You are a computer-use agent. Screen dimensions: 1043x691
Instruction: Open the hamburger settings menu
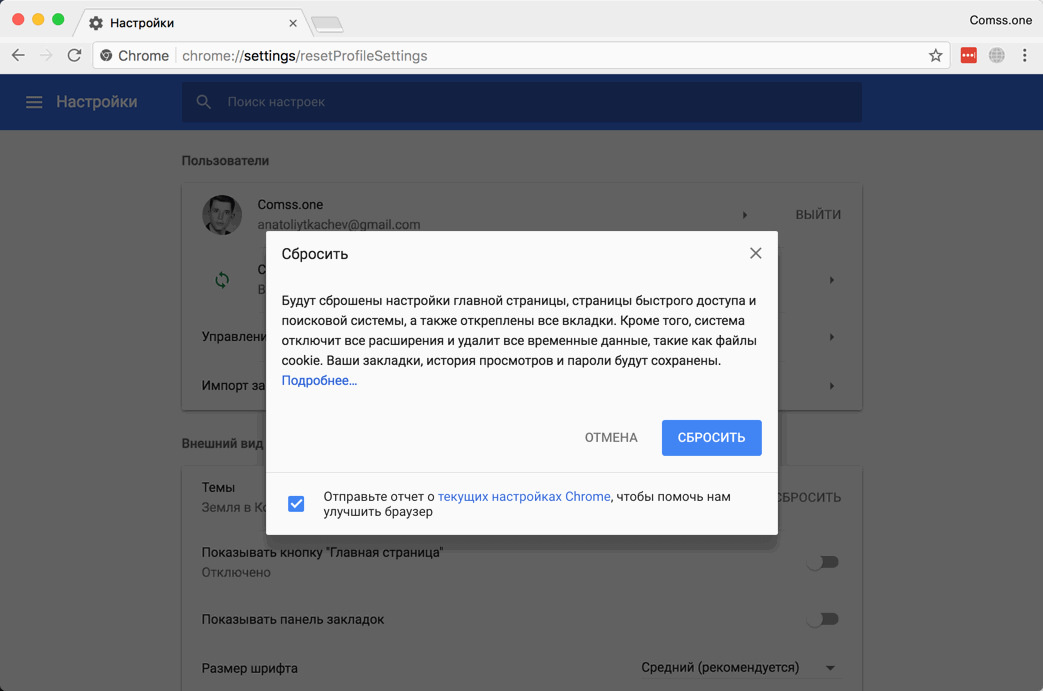coord(34,102)
